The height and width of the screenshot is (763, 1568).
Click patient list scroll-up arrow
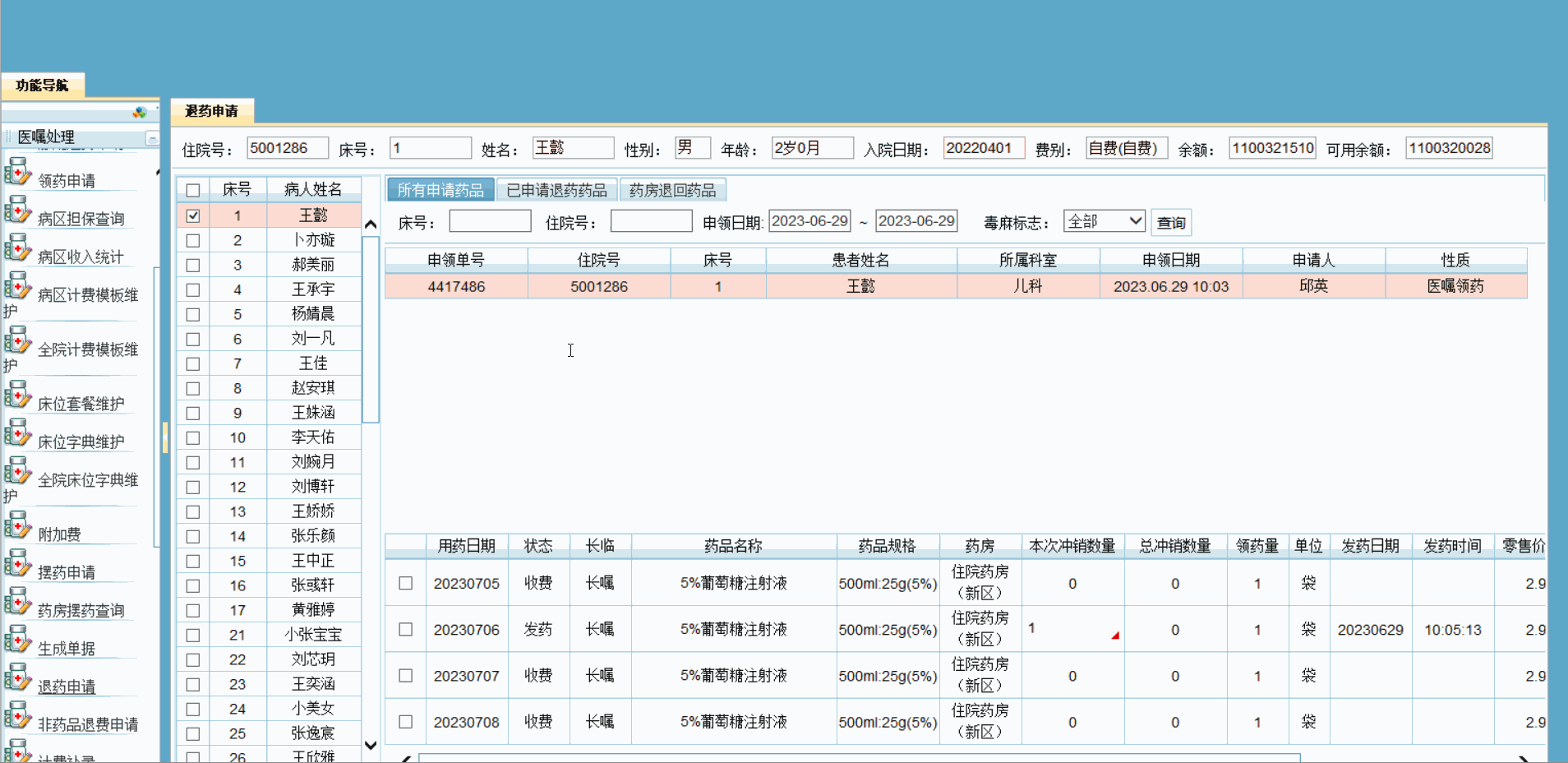371,224
